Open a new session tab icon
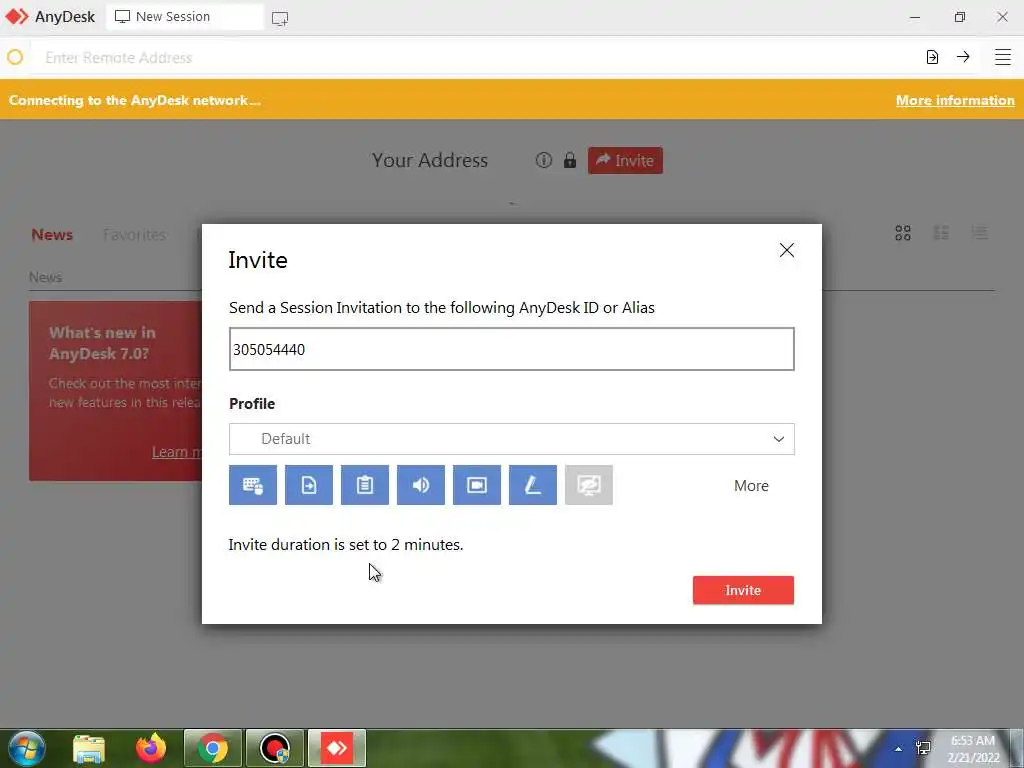1024x768 pixels. [x=280, y=18]
